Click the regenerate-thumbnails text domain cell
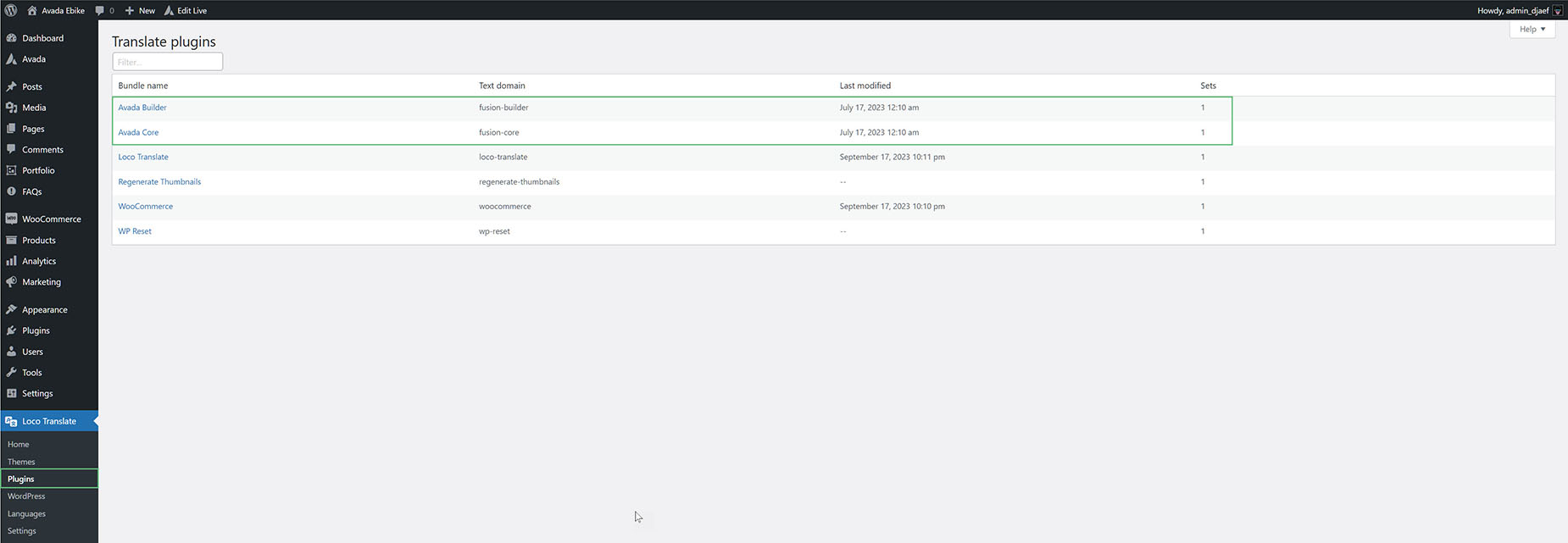 pyautogui.click(x=519, y=181)
